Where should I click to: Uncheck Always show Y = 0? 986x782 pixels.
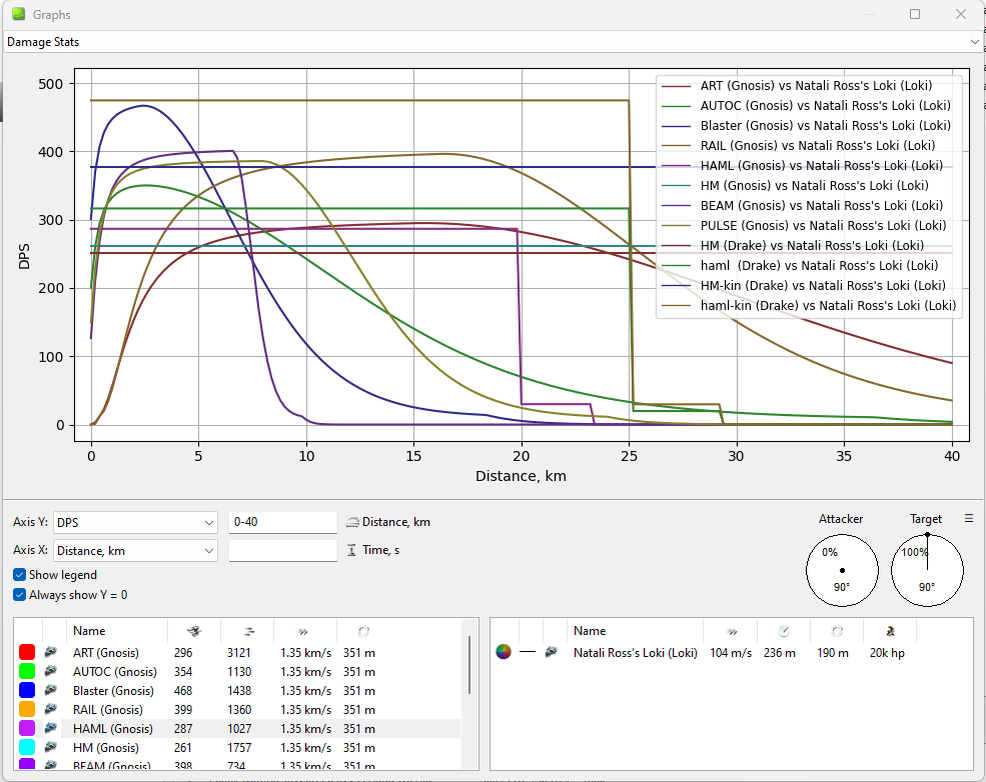19,595
